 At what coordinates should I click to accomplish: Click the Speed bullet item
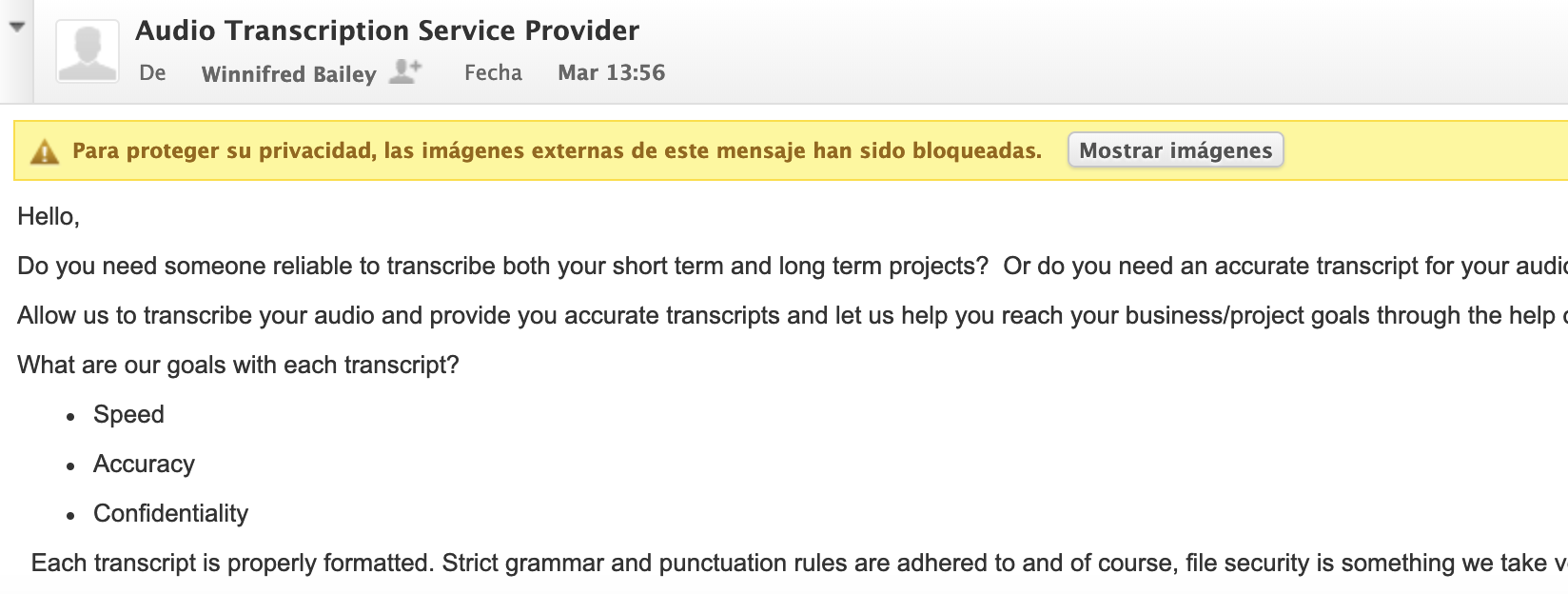[x=128, y=415]
